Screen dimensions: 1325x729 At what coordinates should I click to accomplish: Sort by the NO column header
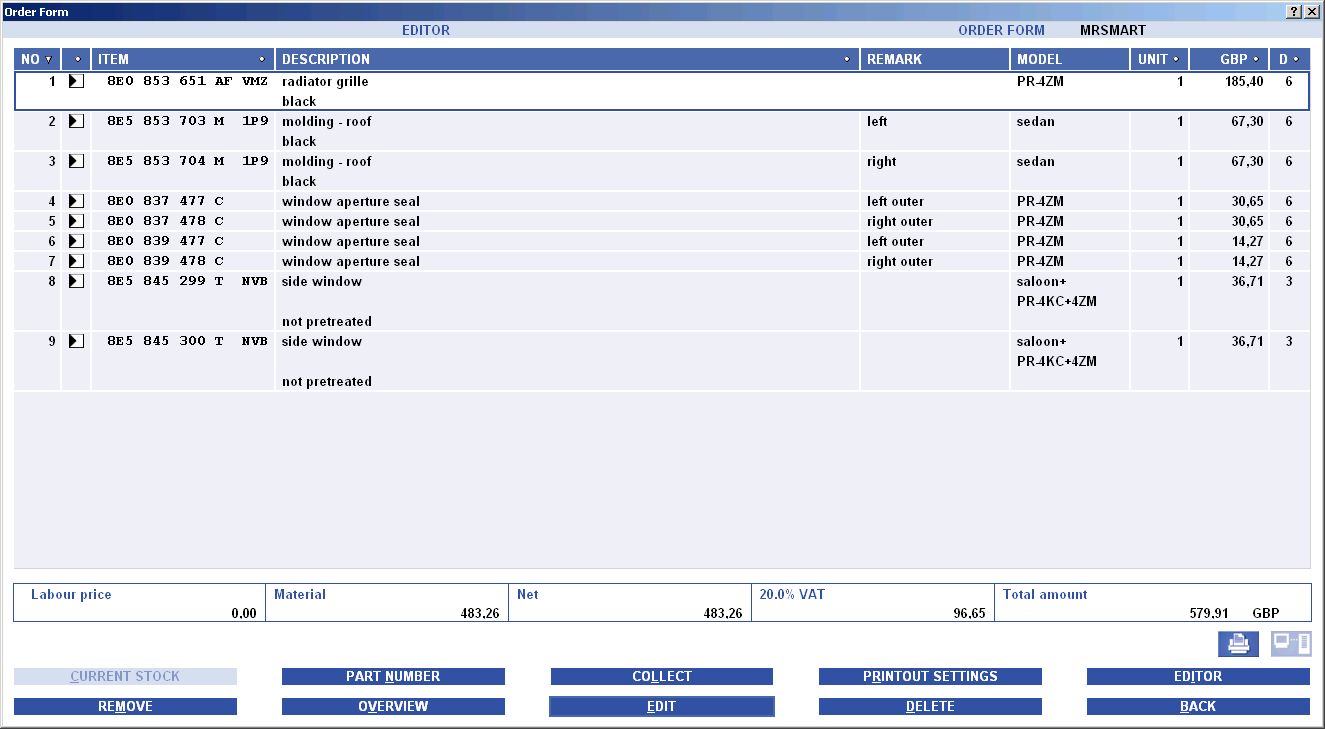point(37,59)
